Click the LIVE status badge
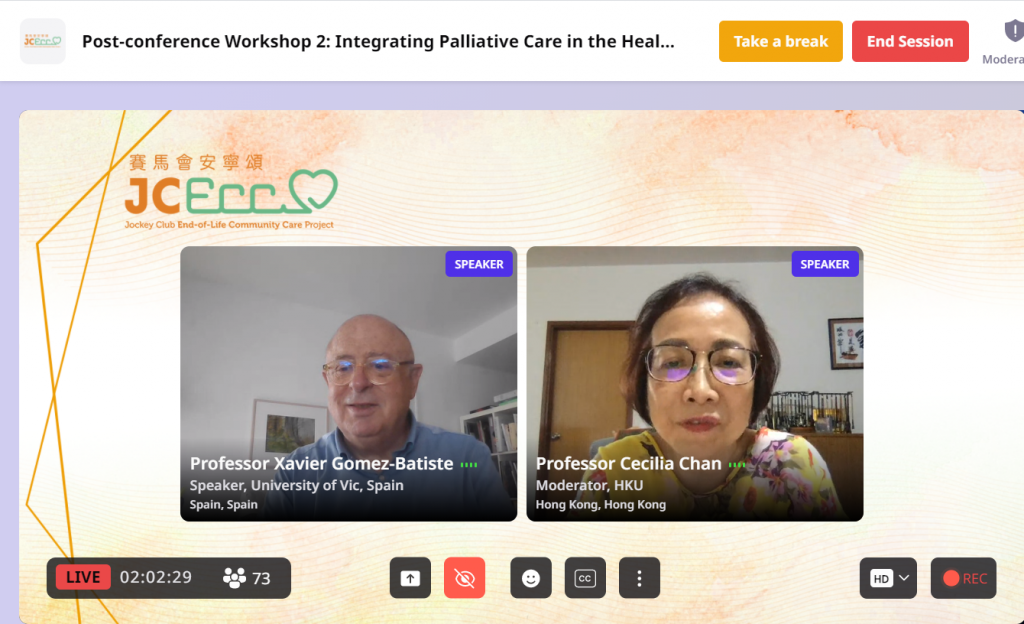The height and width of the screenshot is (624, 1024). click(83, 578)
